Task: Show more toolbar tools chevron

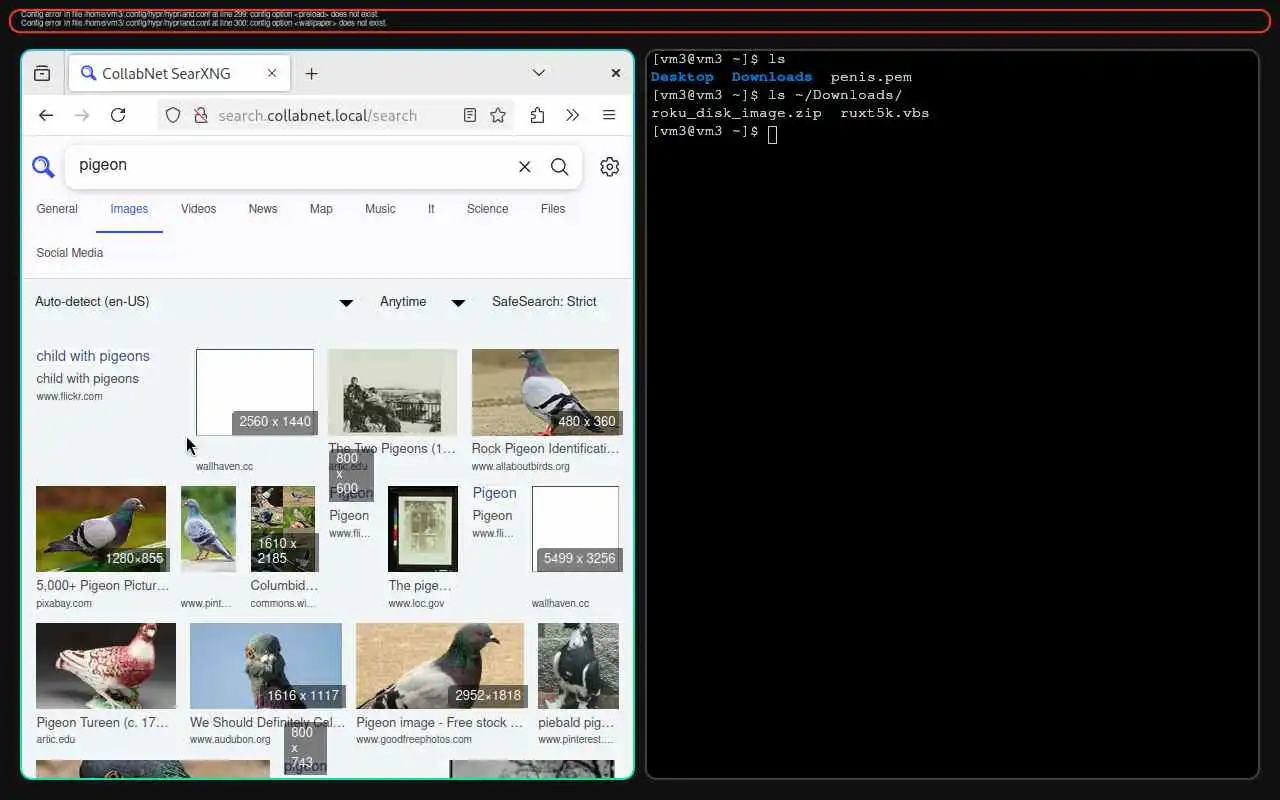Action: pyautogui.click(x=572, y=115)
